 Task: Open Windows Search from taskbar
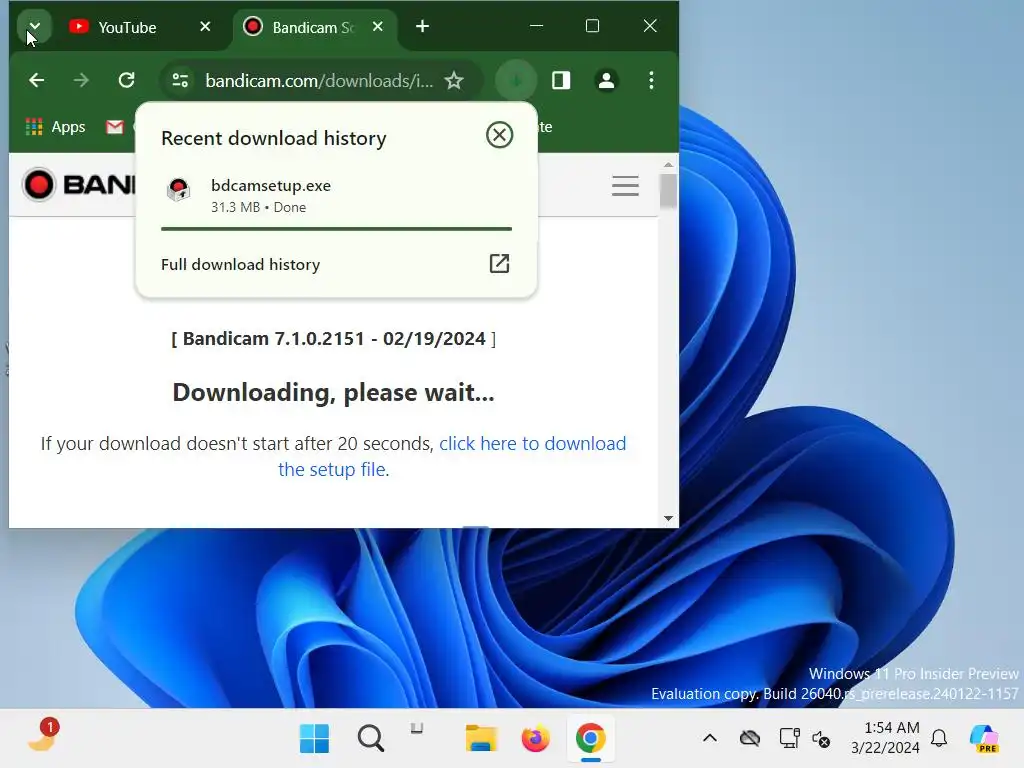coord(370,739)
